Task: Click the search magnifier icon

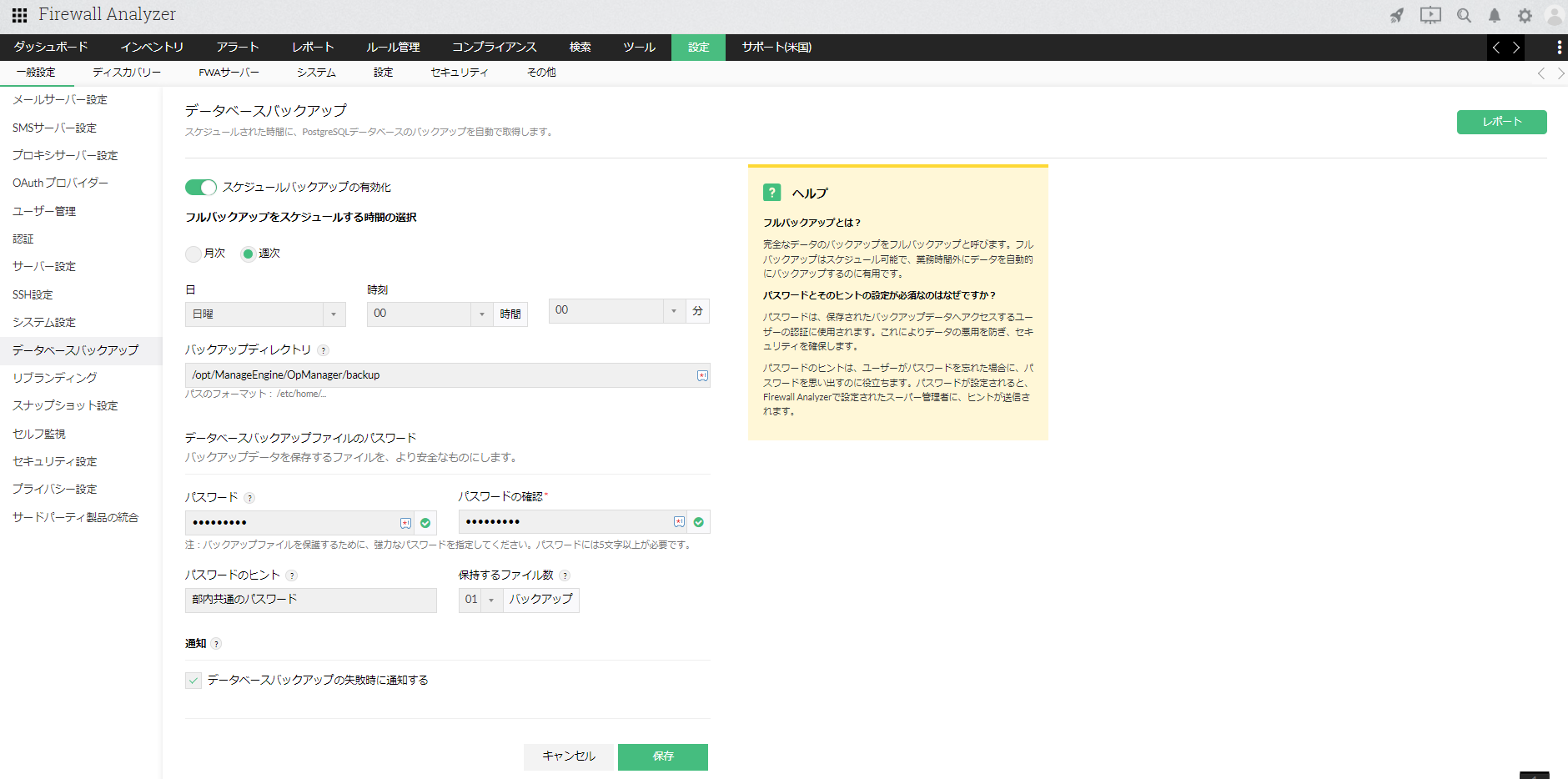Action: coord(1464,15)
